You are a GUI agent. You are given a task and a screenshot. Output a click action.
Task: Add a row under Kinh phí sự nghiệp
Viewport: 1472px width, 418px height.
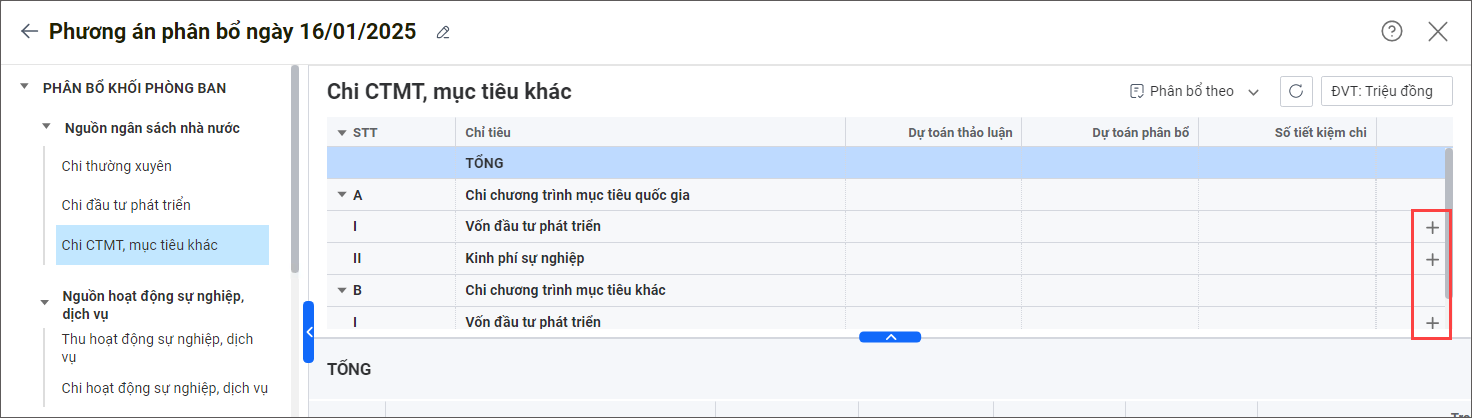(1432, 259)
